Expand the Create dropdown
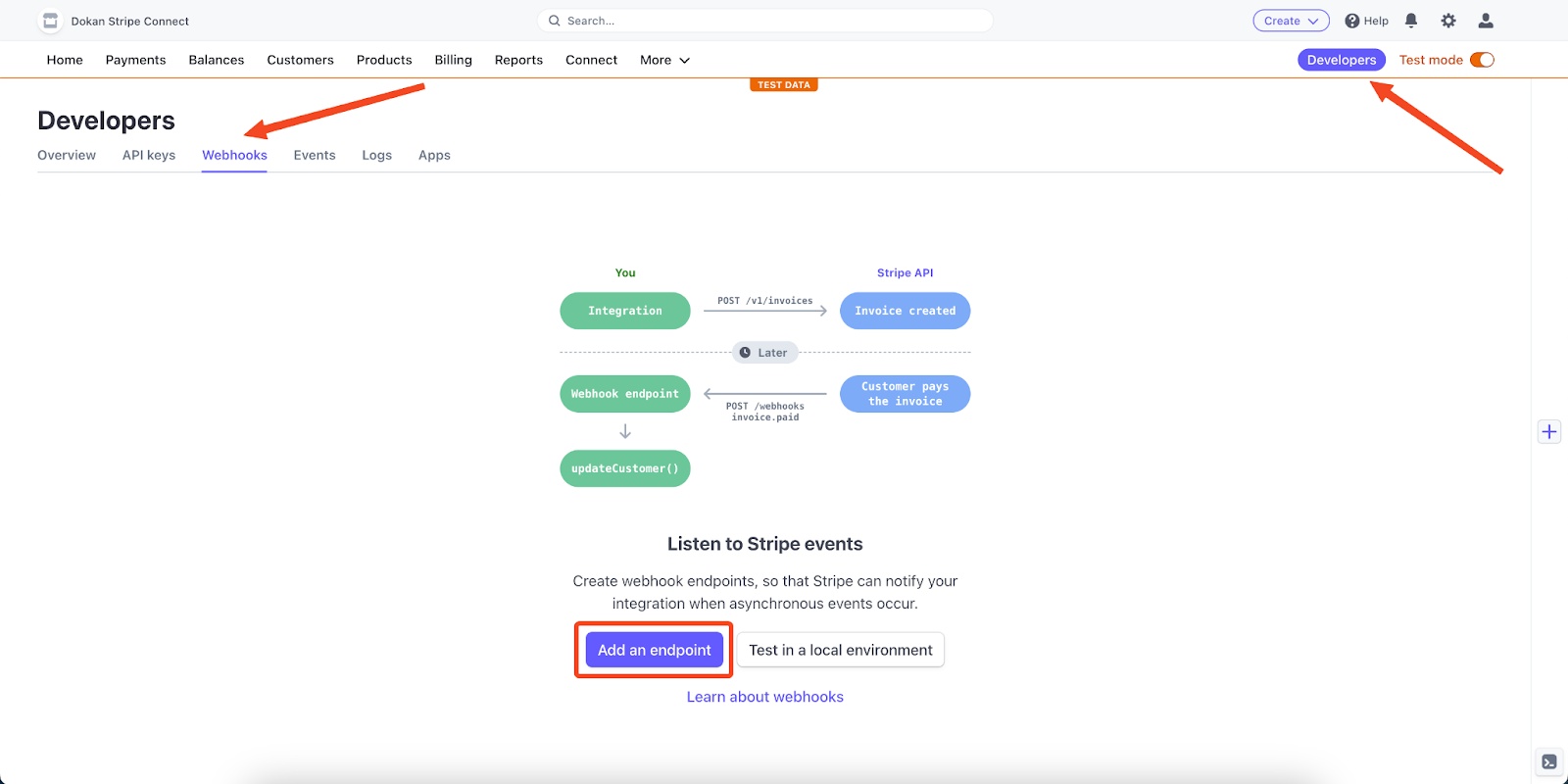1568x784 pixels. (x=1291, y=21)
